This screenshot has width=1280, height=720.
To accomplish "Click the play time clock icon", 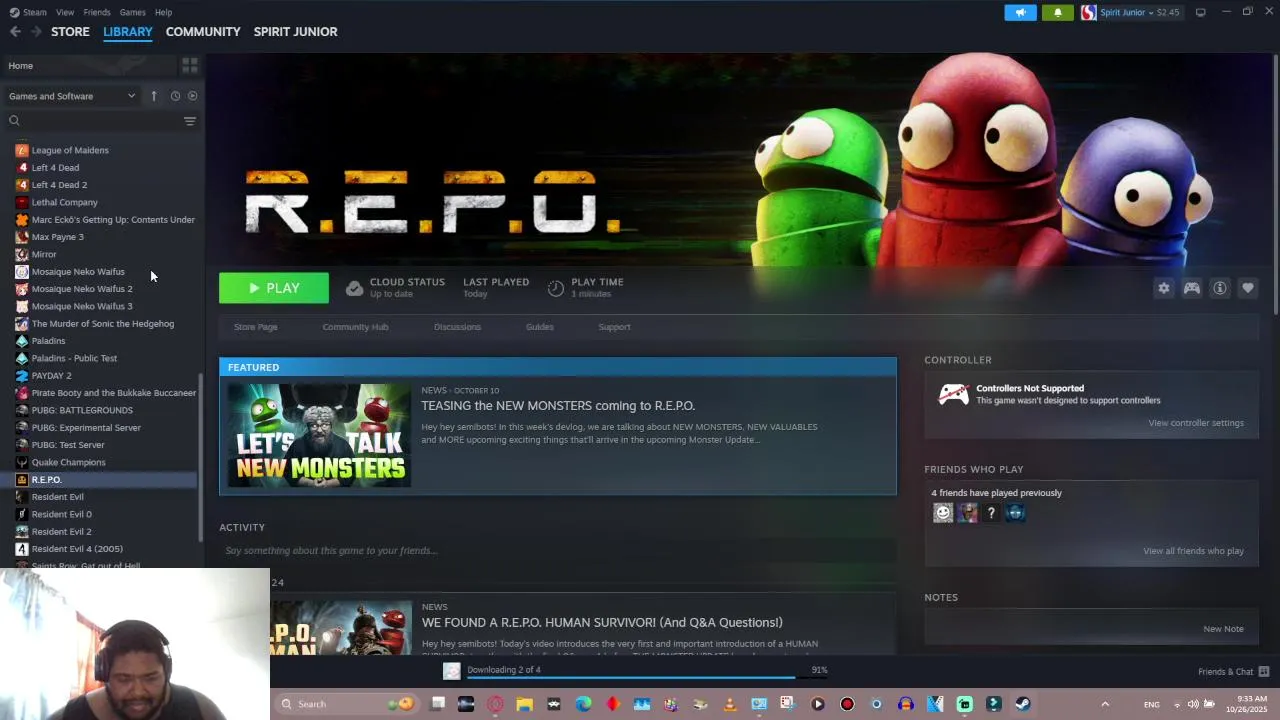I will click(x=556, y=288).
